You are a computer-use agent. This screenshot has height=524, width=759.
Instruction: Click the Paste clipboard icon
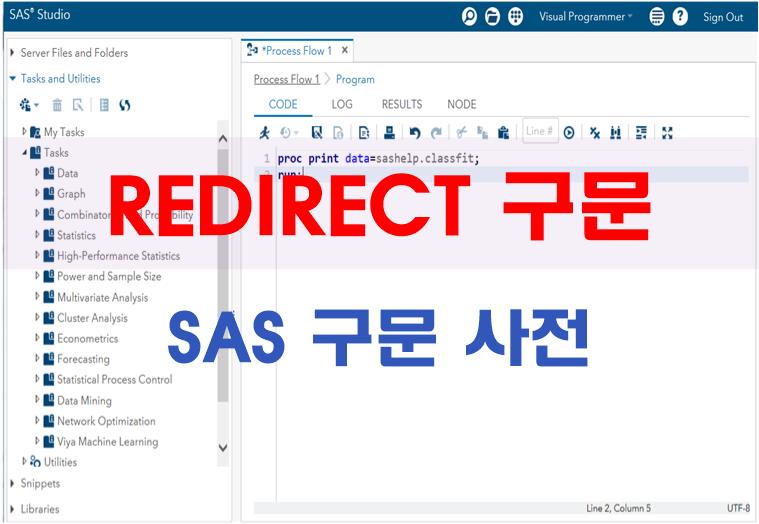(x=503, y=133)
